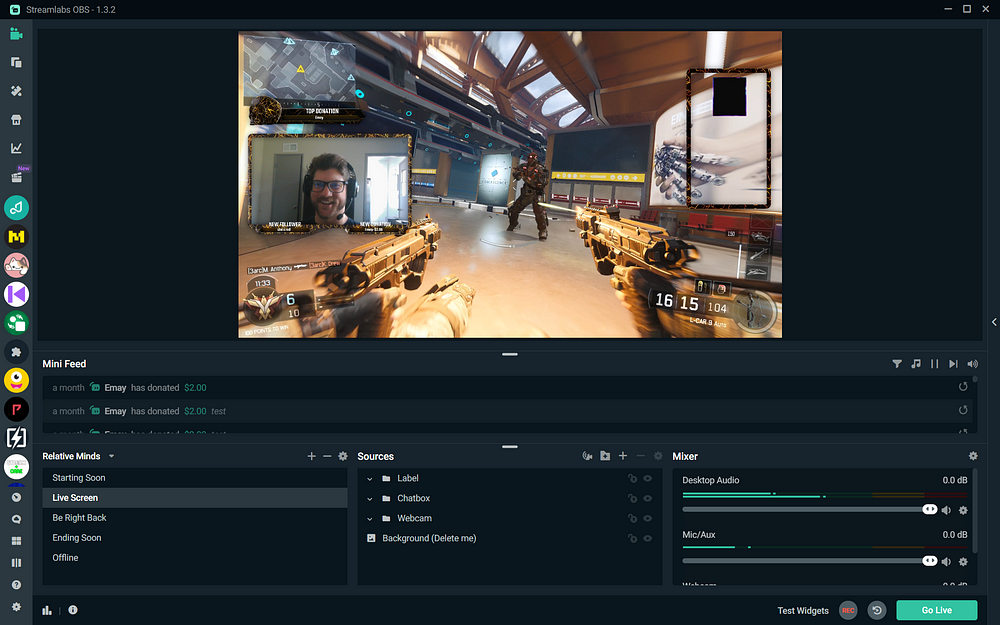Screen dimensions: 1000x625
Task: Lock the Background (Delete me) source
Action: [632, 538]
